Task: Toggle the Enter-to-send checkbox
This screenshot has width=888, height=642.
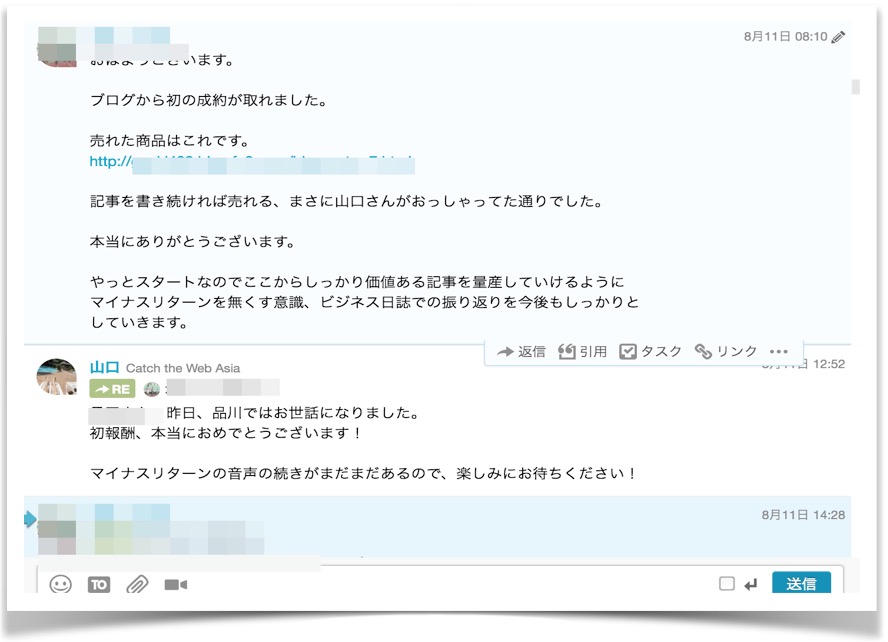Action: pos(727,584)
